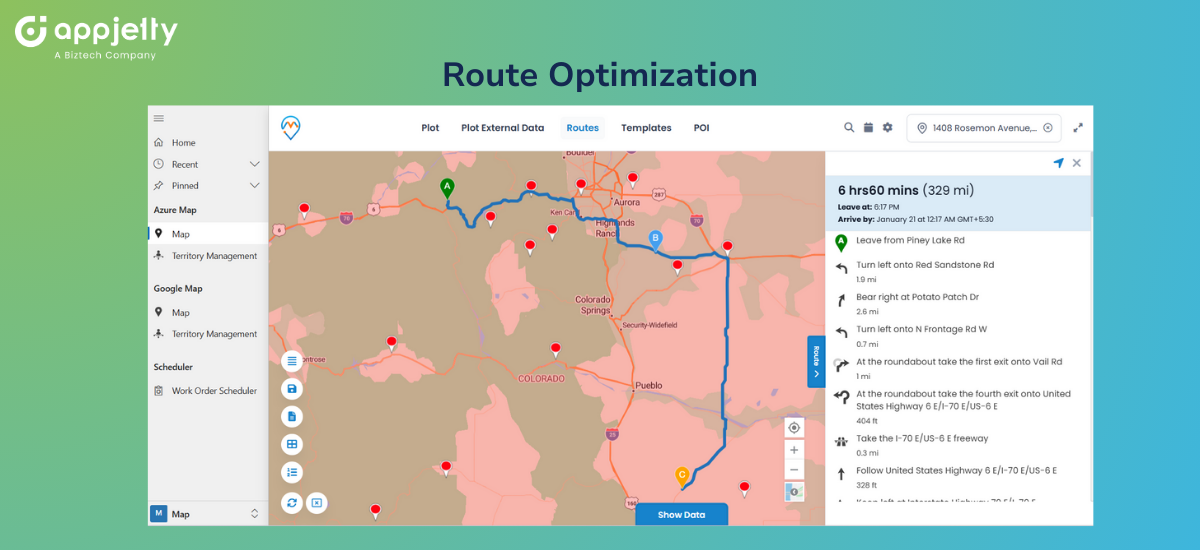Click the red pin near the map's bottom-right corner
The height and width of the screenshot is (550, 1200).
pyautogui.click(x=744, y=489)
